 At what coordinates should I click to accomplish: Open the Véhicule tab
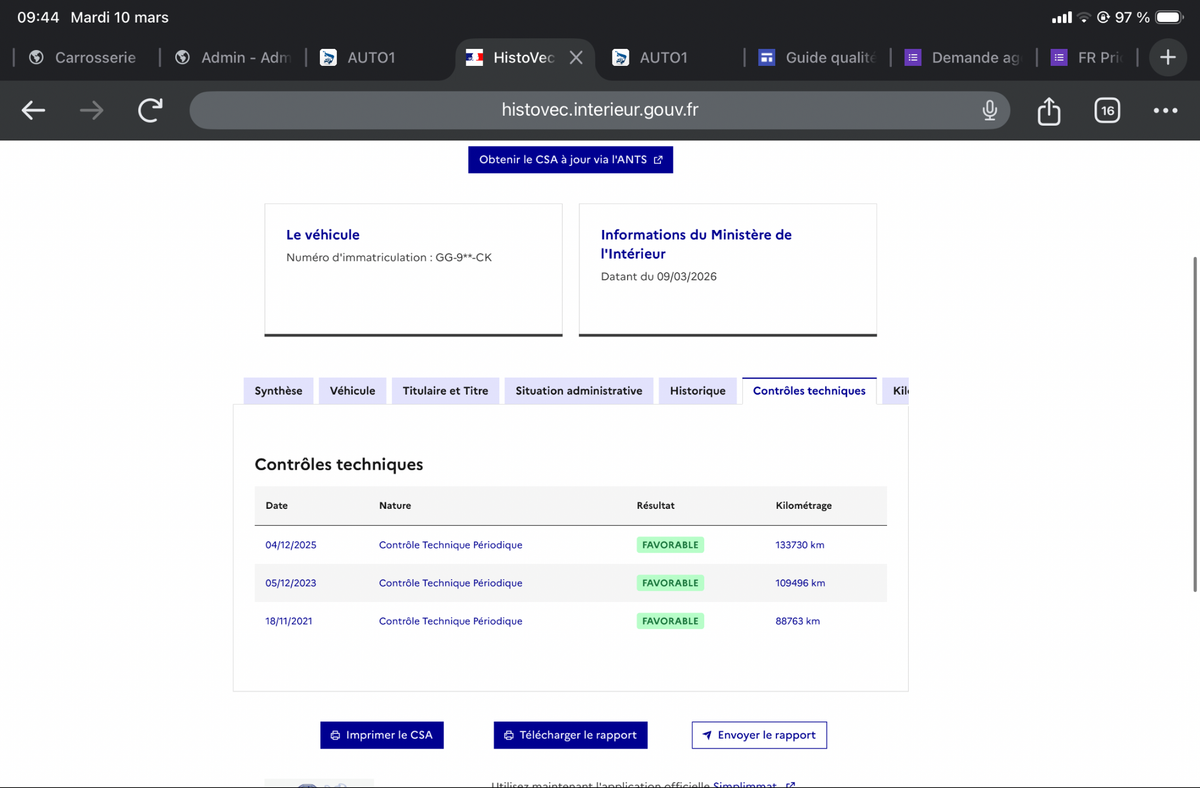coord(353,391)
